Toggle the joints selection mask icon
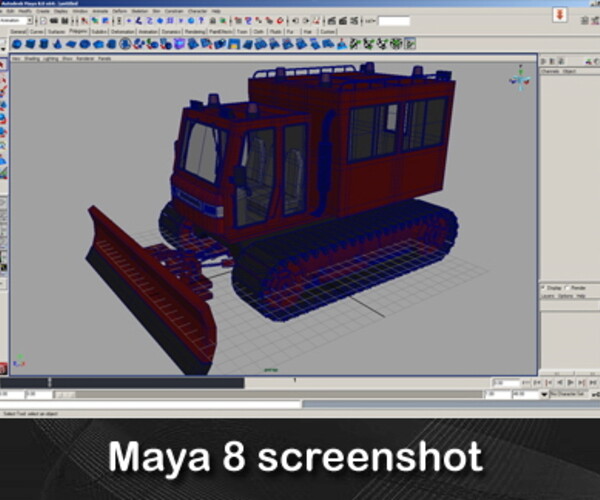Image resolution: width=600 pixels, height=500 pixels. 139,21
